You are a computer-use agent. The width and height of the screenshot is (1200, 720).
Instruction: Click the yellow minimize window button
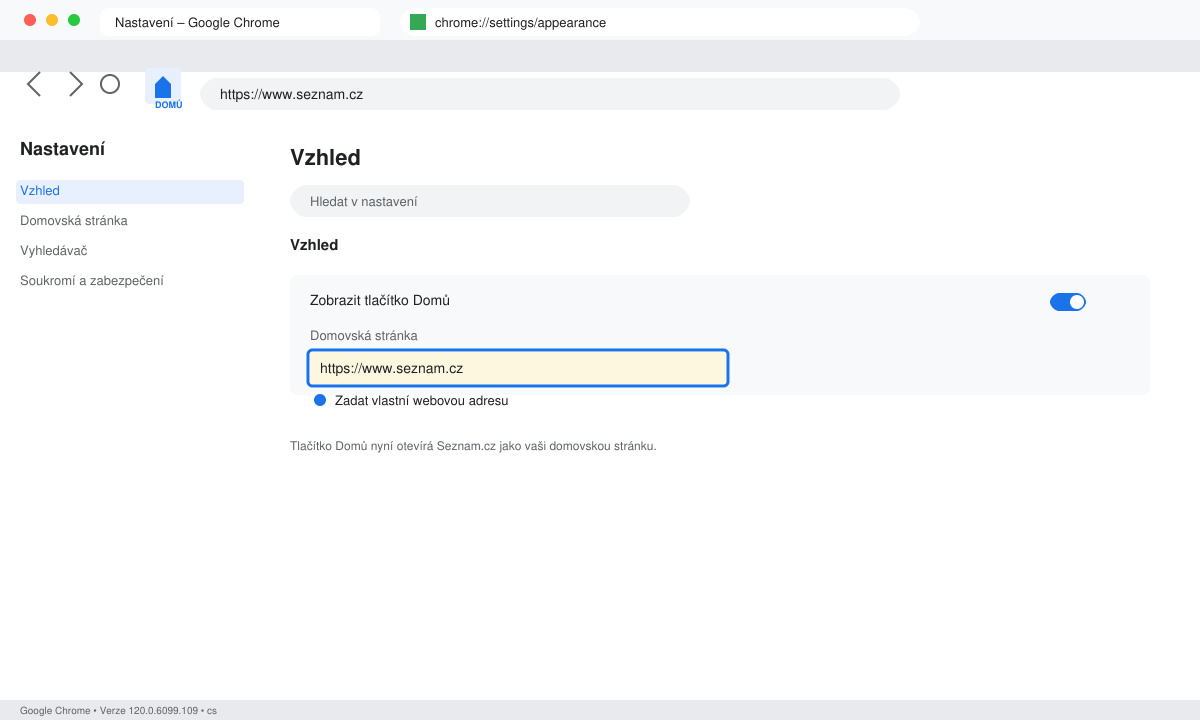coord(52,20)
